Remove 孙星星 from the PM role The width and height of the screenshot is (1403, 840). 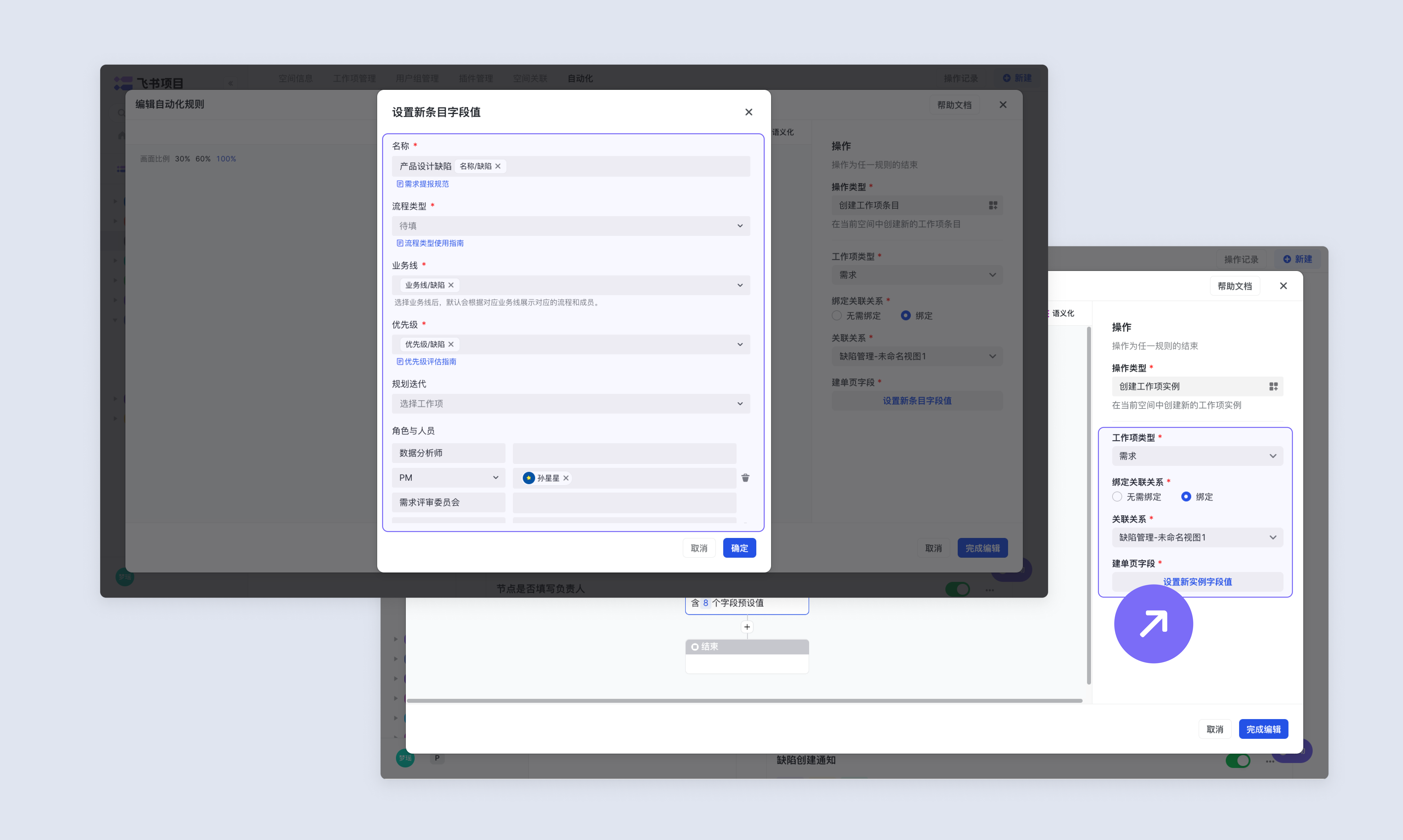click(565, 478)
